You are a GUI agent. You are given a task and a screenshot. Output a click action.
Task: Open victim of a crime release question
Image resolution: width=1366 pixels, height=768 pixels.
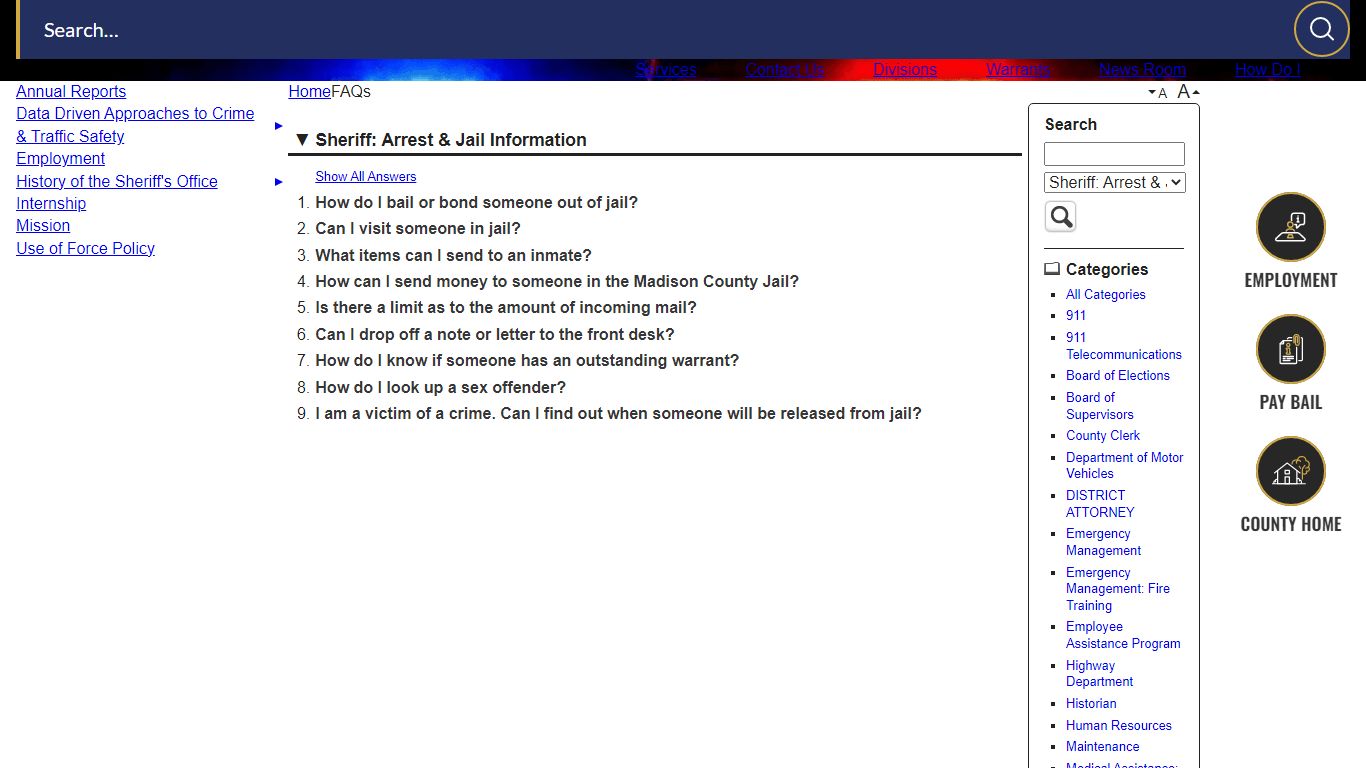point(618,414)
